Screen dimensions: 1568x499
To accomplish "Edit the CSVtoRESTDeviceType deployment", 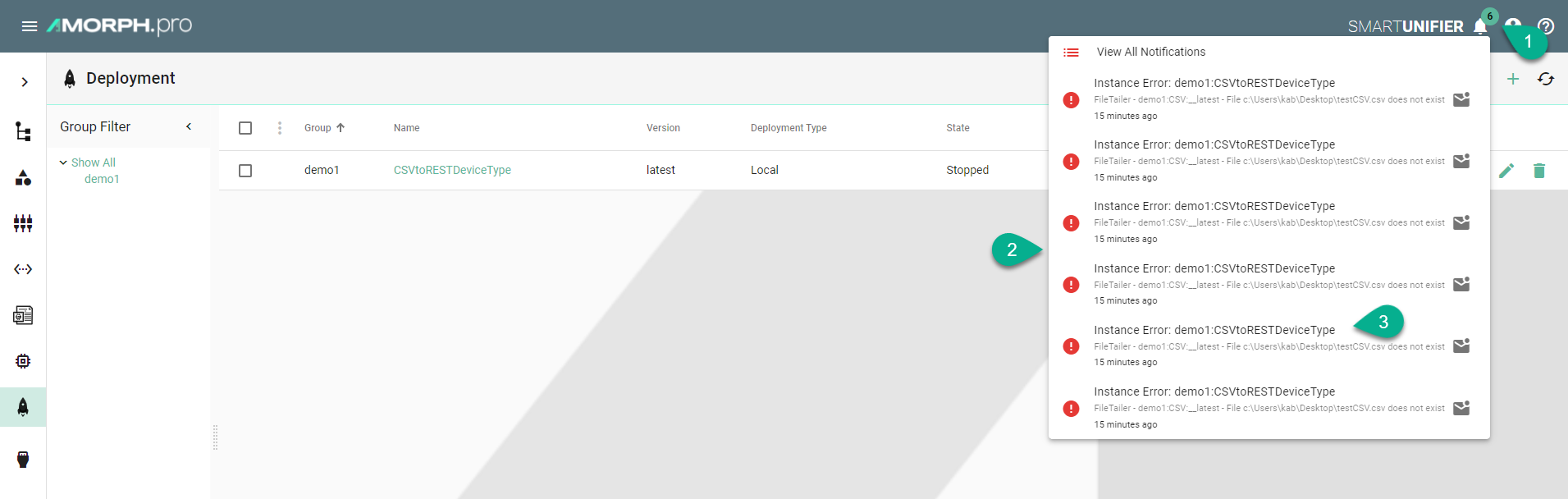I will [x=1506, y=171].
